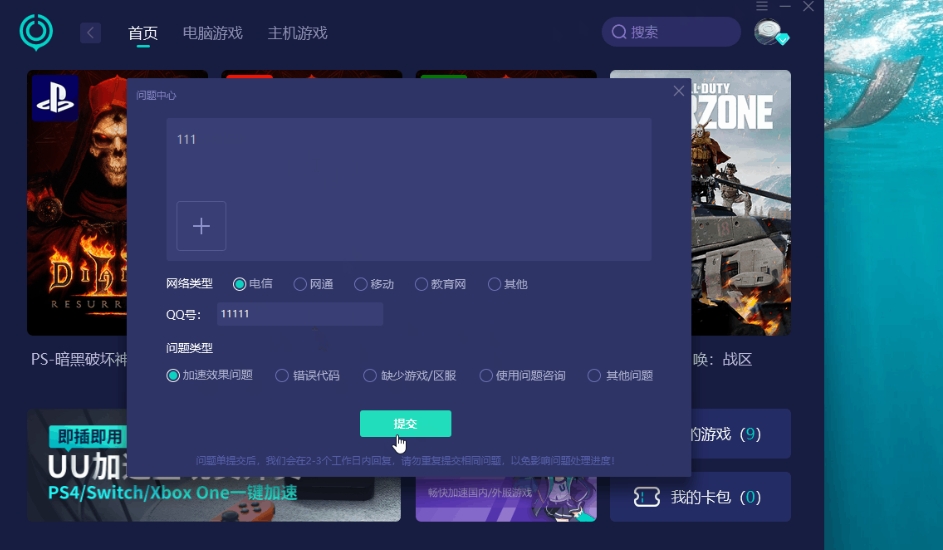Select 其他 network type
This screenshot has width=943, height=550.
(508, 284)
